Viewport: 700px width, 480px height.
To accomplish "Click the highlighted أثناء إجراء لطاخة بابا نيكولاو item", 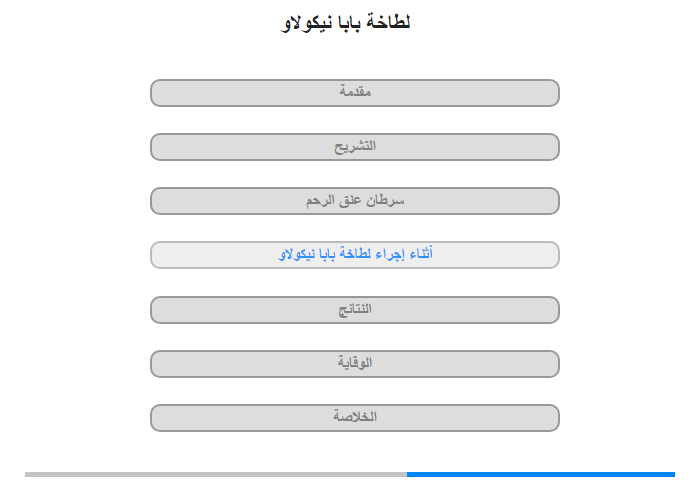I will point(354,255).
